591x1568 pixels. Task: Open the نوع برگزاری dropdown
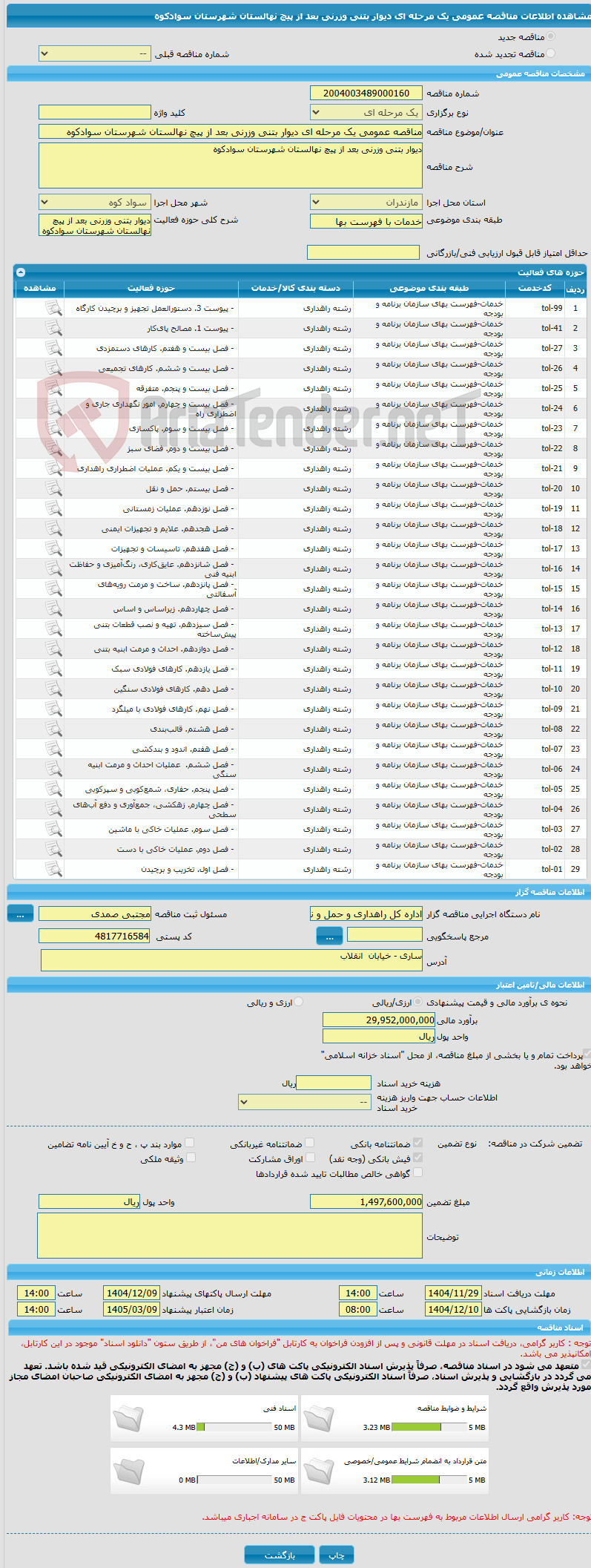[x=366, y=113]
